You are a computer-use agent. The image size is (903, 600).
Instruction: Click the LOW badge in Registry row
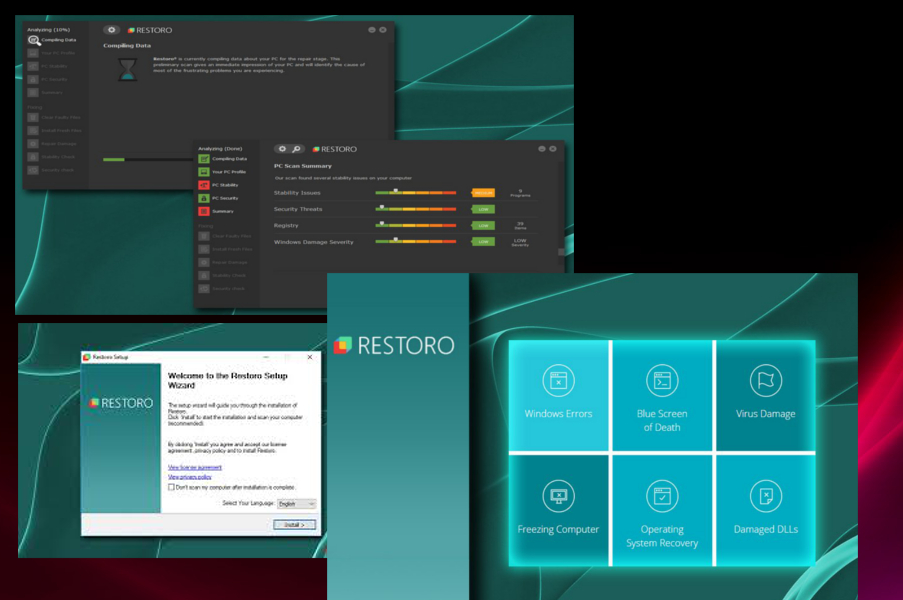click(x=483, y=226)
